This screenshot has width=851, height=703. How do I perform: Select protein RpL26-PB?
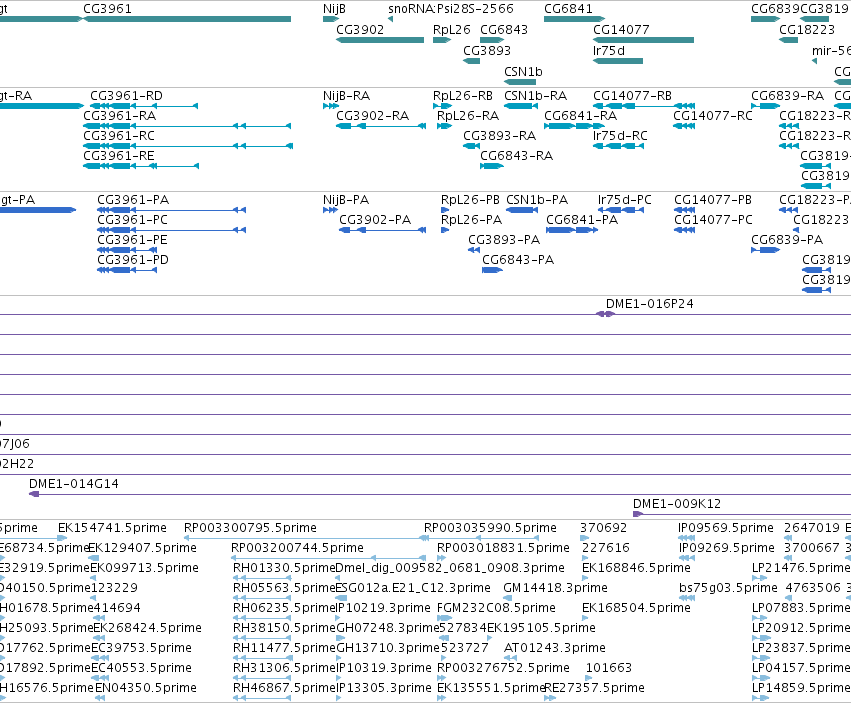click(x=471, y=200)
